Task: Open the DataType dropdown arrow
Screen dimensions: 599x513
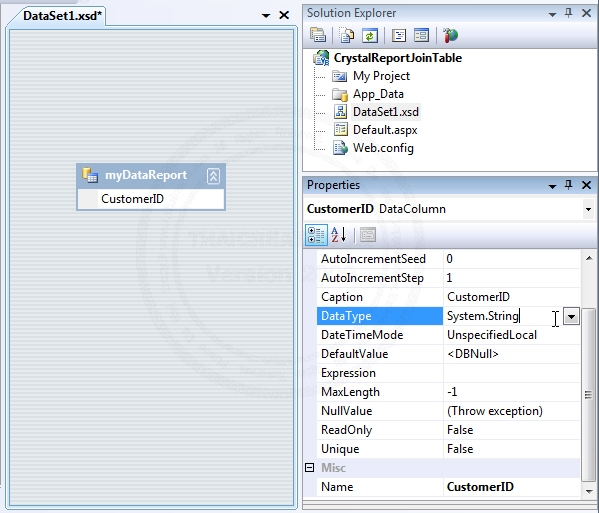Action: (571, 316)
